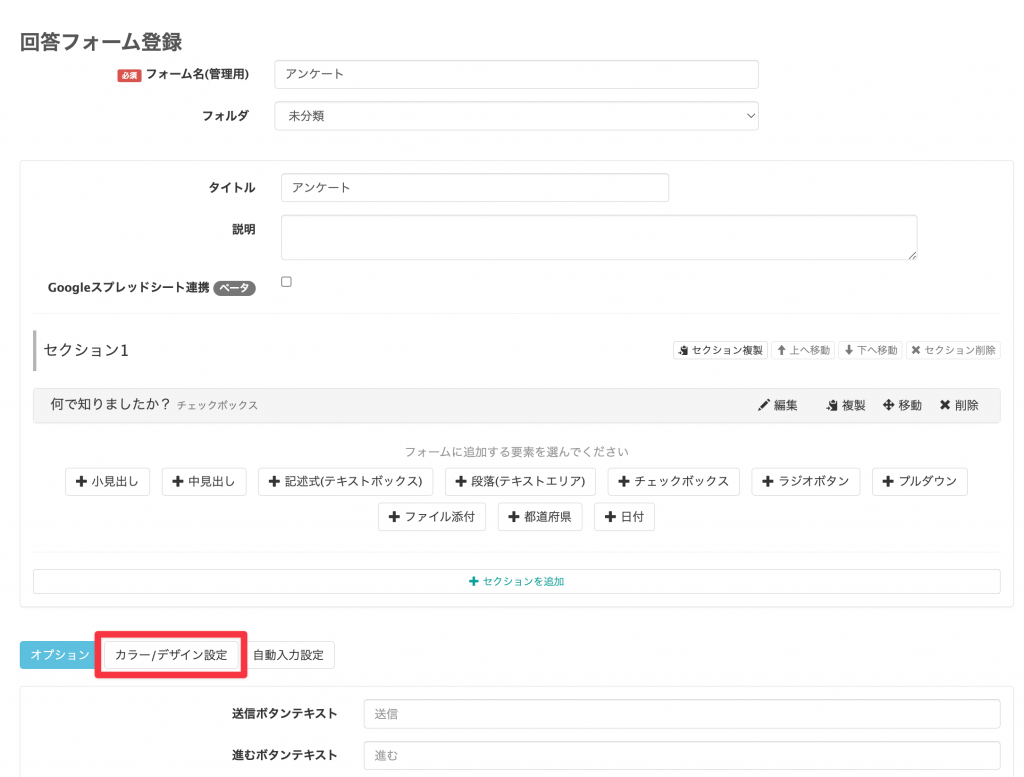
Task: Add a 段落(テキストエリア) element
Action: click(520, 481)
